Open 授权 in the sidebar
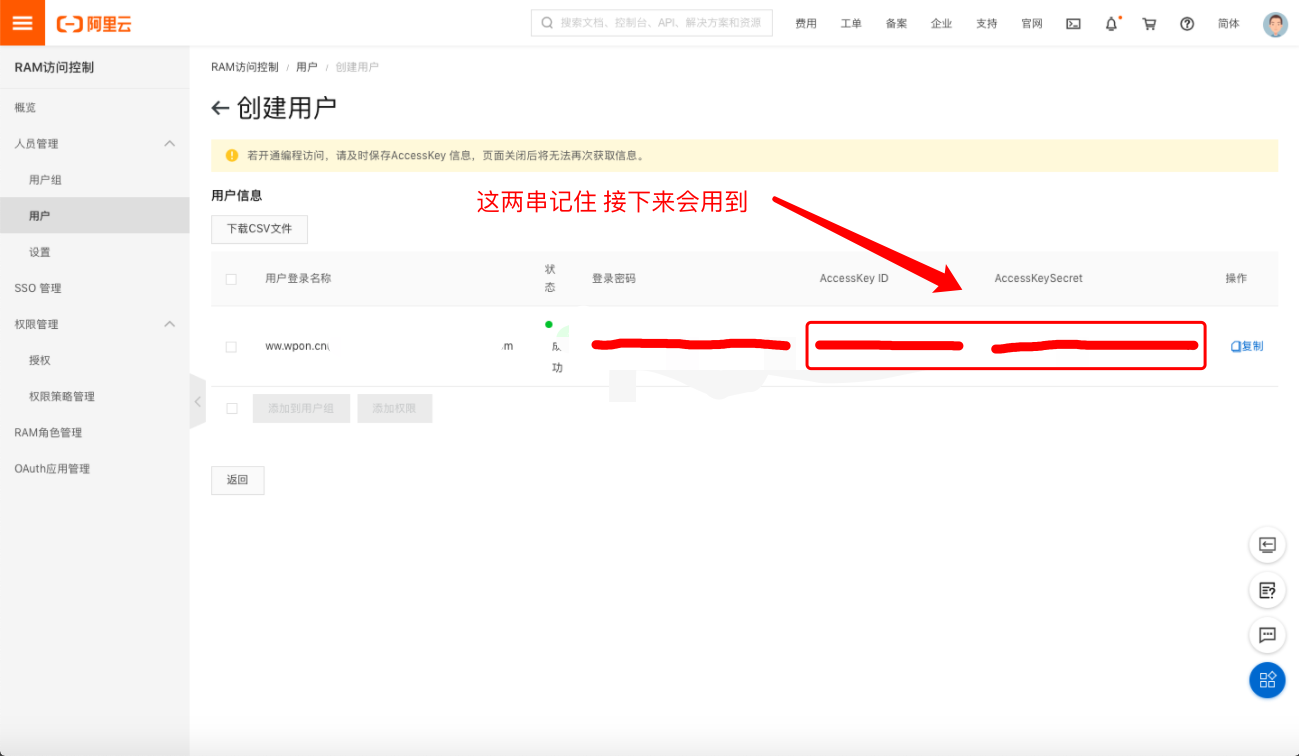The image size is (1299, 756). point(39,360)
